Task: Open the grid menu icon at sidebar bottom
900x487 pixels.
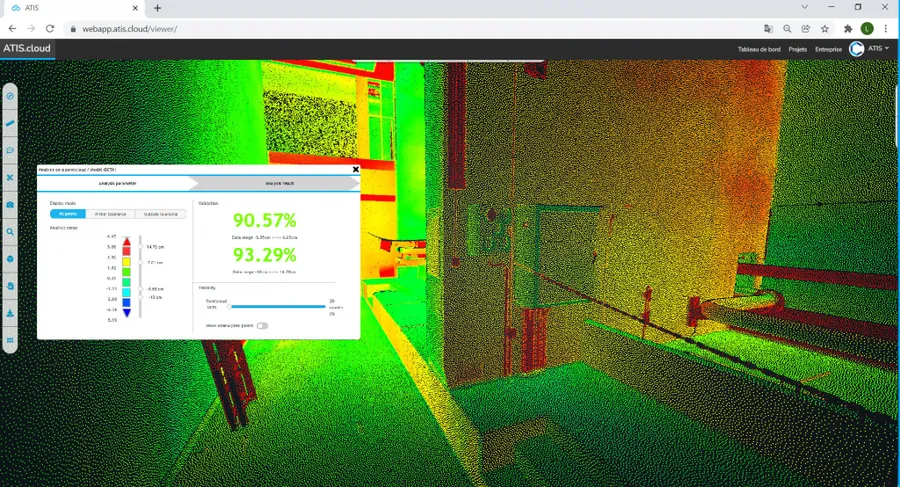Action: point(10,341)
